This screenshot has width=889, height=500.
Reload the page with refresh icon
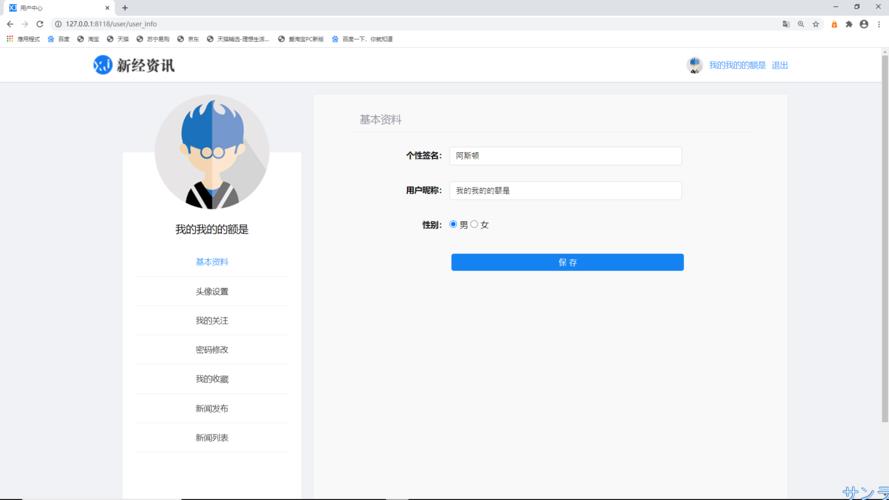[x=40, y=24]
